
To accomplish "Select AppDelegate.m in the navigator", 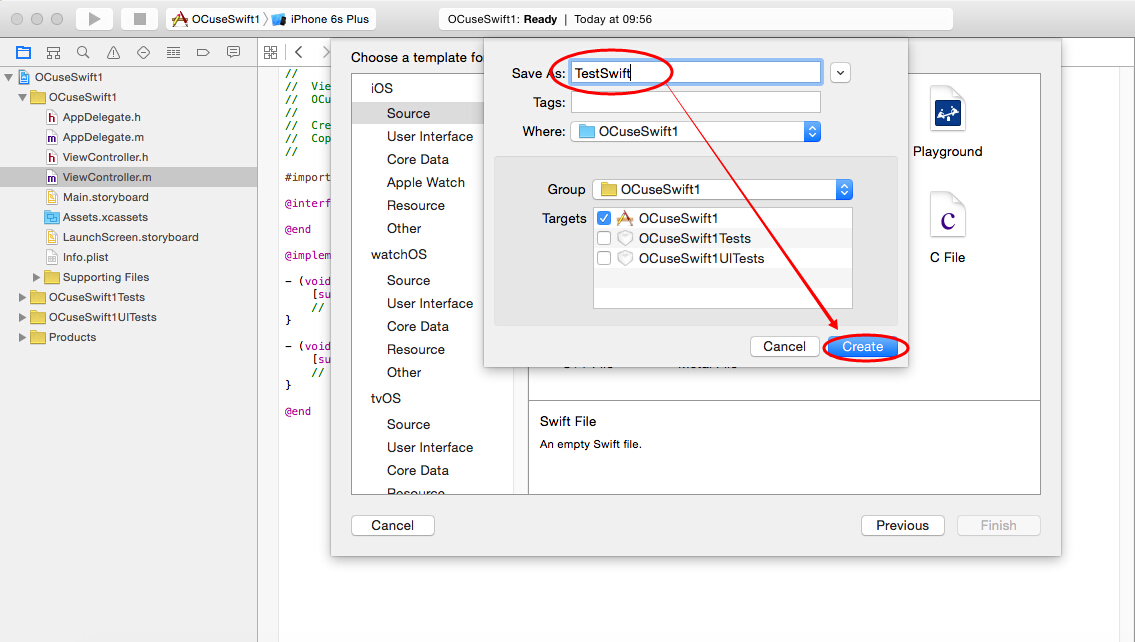I will click(x=103, y=138).
